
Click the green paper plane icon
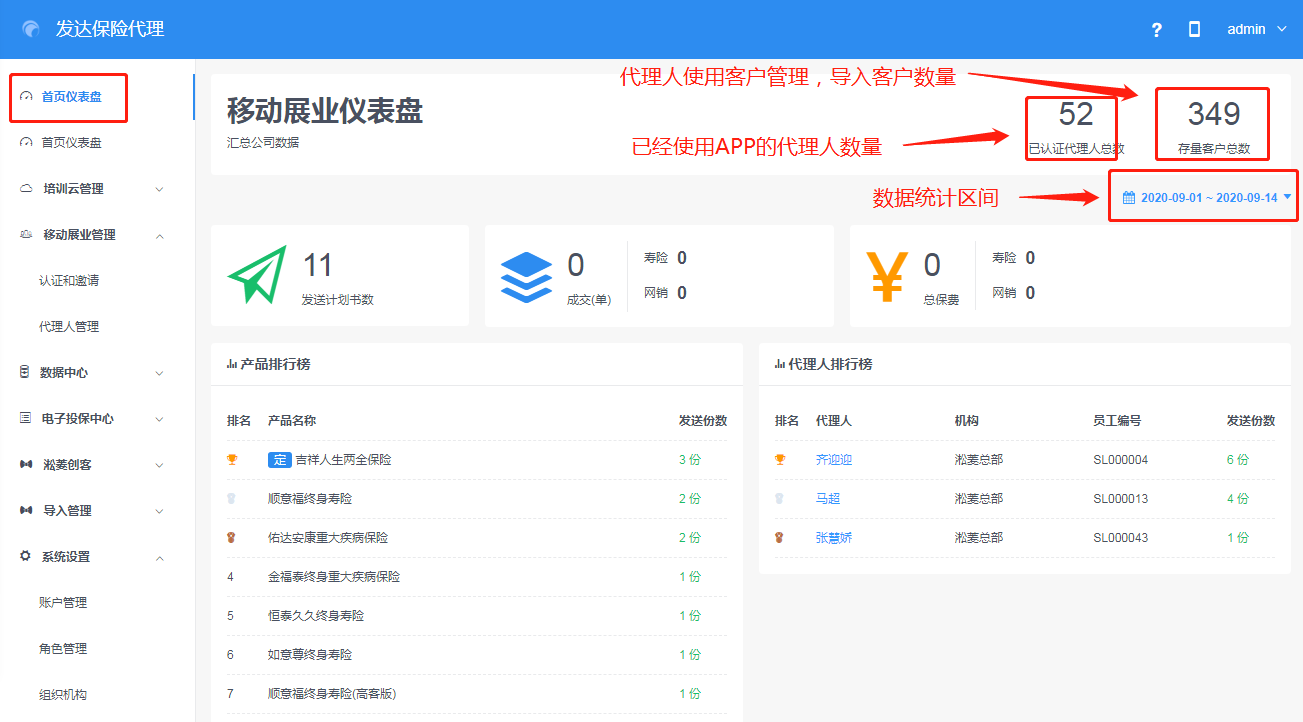(x=257, y=275)
